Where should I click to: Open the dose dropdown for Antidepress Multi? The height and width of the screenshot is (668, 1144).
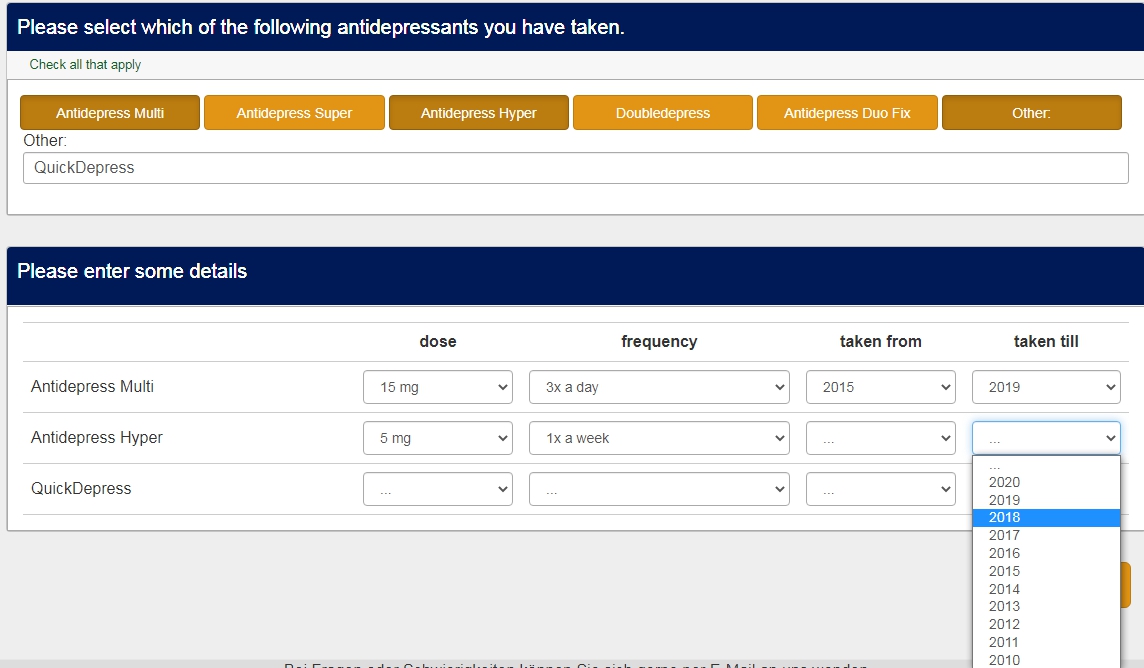point(437,387)
